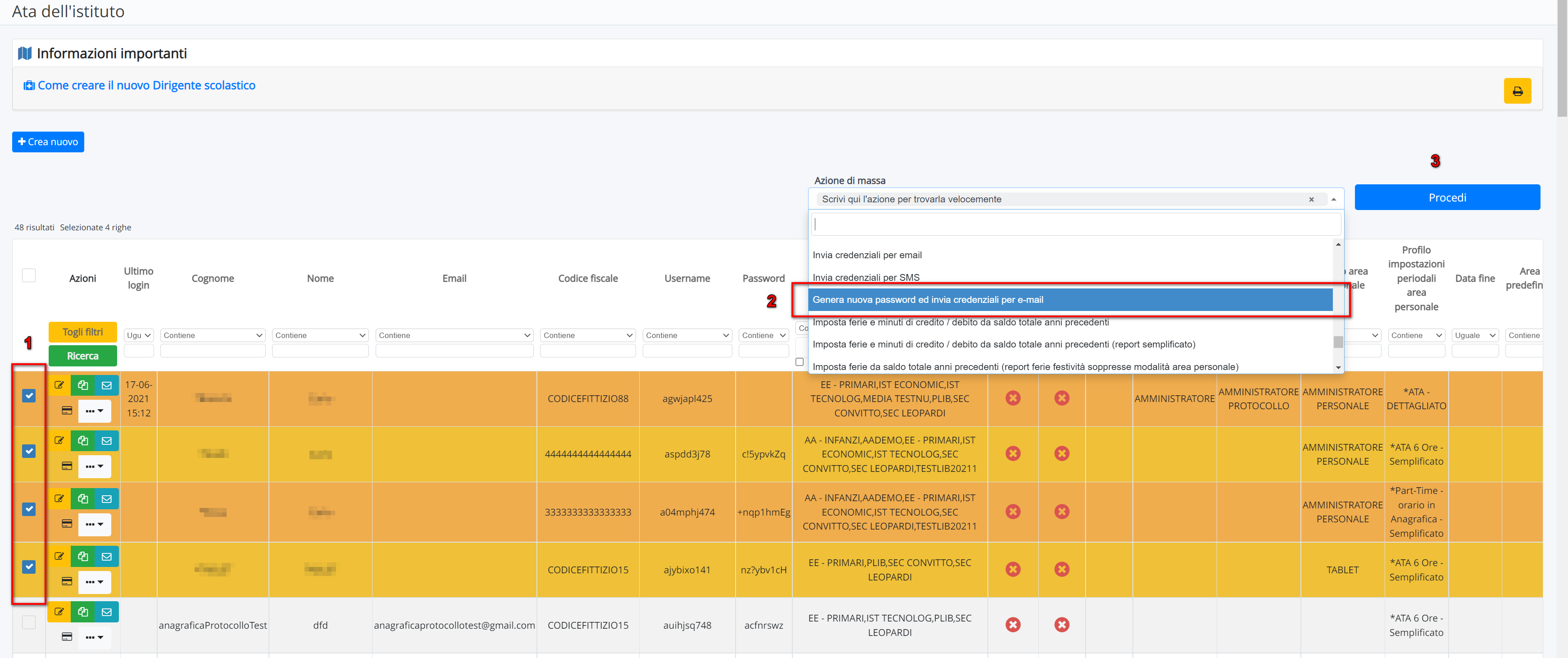This screenshot has width=1568, height=658.
Task: Clear the selected mass action with the x
Action: click(x=1311, y=199)
